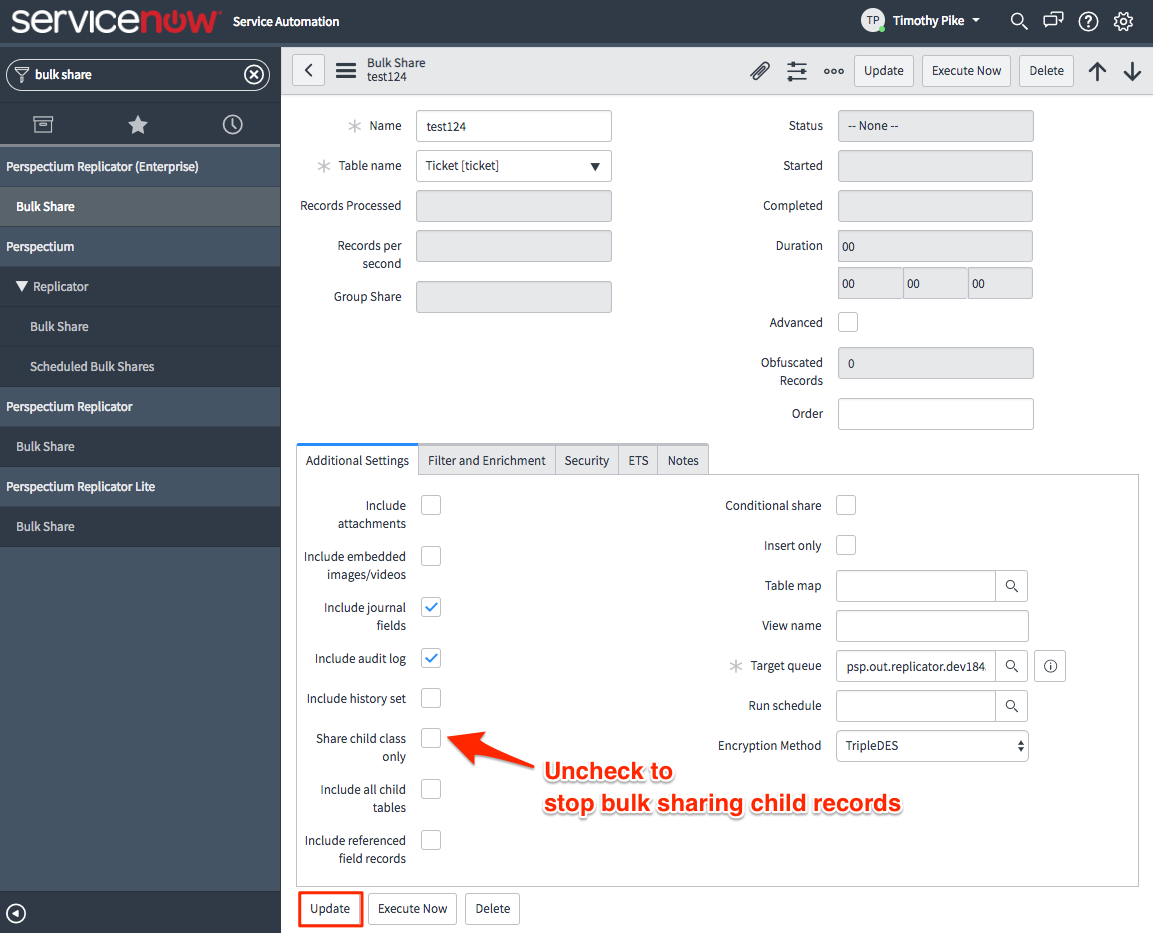Click the bottom Execute Now button

(413, 909)
